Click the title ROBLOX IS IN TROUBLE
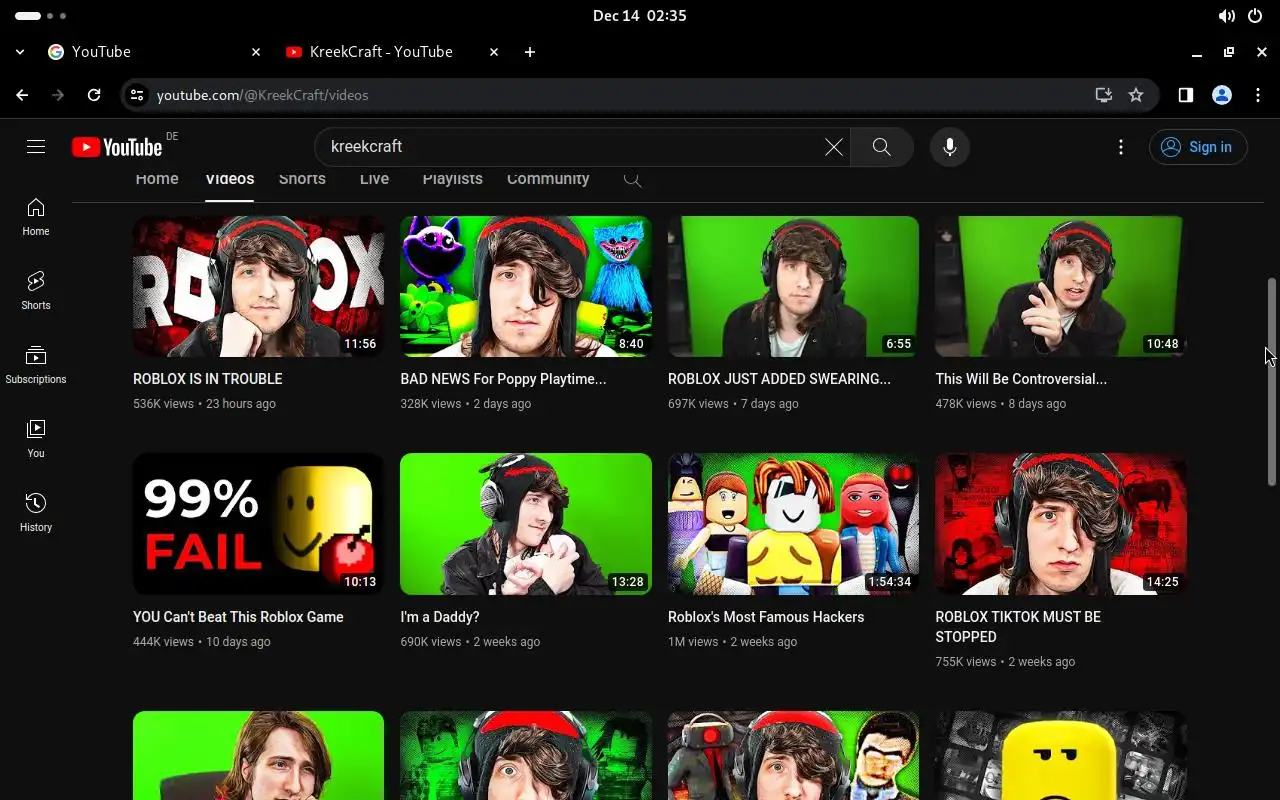 pyautogui.click(x=208, y=379)
